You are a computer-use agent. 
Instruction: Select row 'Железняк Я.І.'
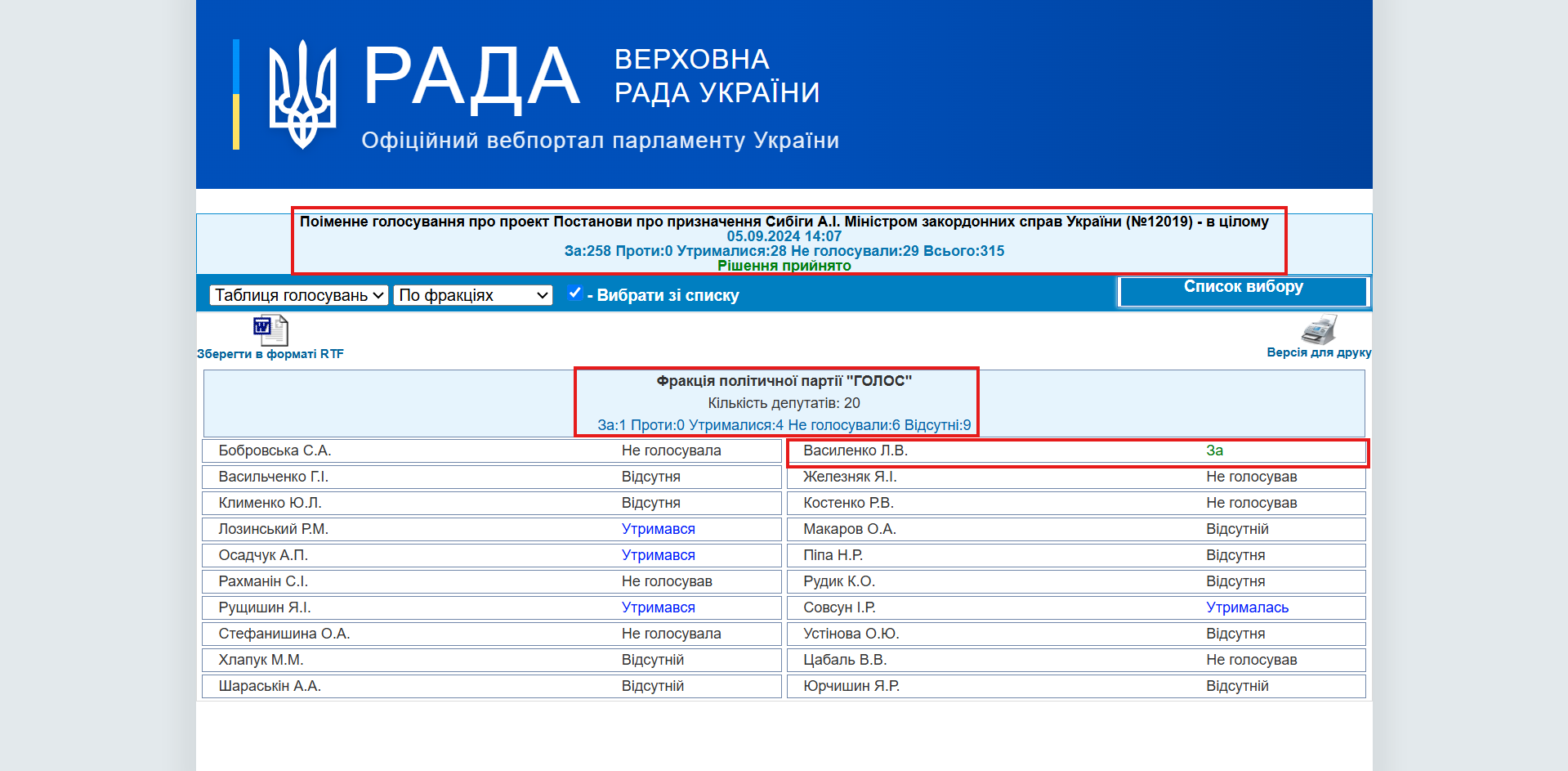point(1077,477)
